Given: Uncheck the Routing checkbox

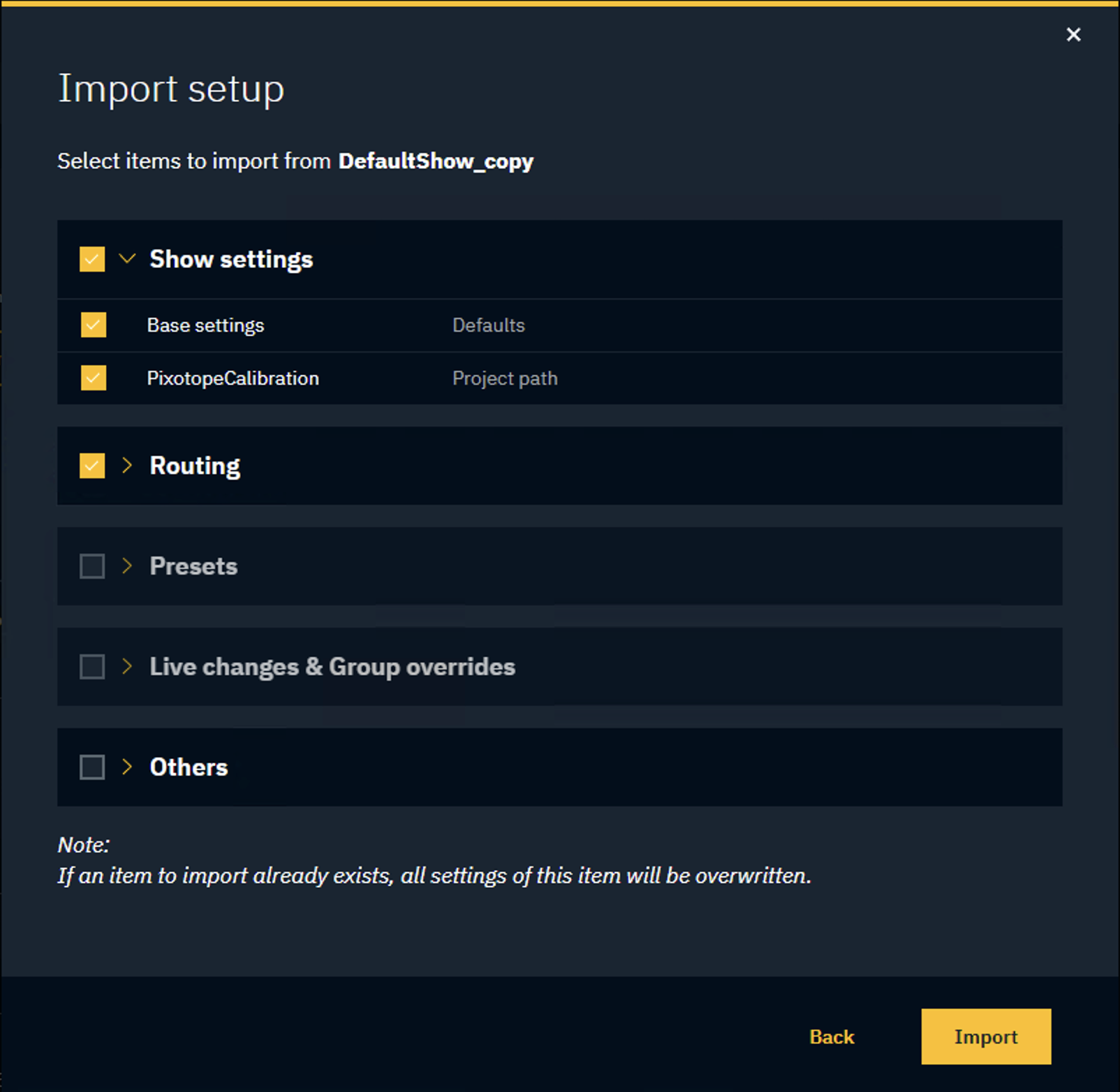Looking at the screenshot, I should [92, 466].
